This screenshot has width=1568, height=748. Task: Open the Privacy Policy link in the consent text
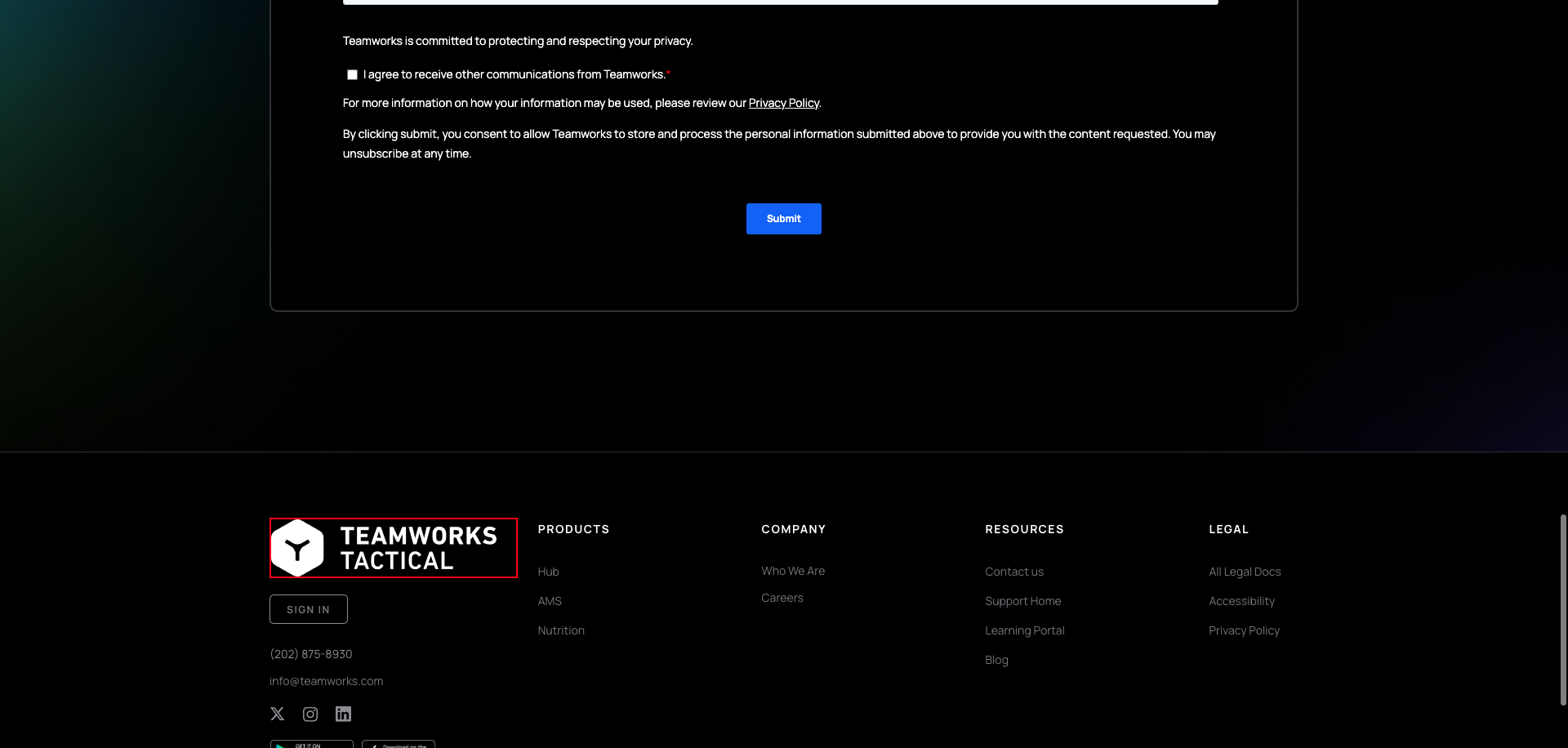pos(783,103)
